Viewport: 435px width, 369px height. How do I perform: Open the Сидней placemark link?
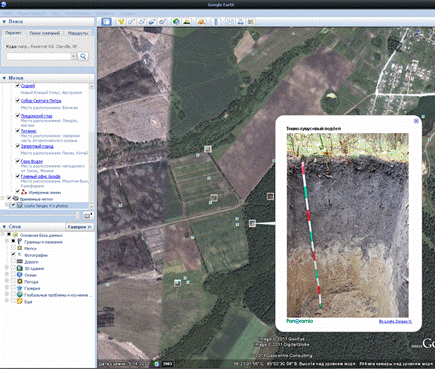(x=28, y=86)
